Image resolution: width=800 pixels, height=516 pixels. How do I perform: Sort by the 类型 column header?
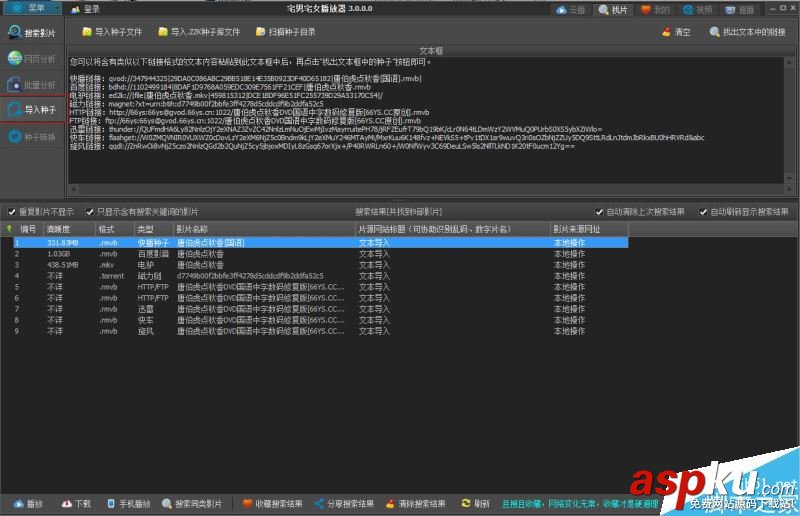tap(153, 229)
